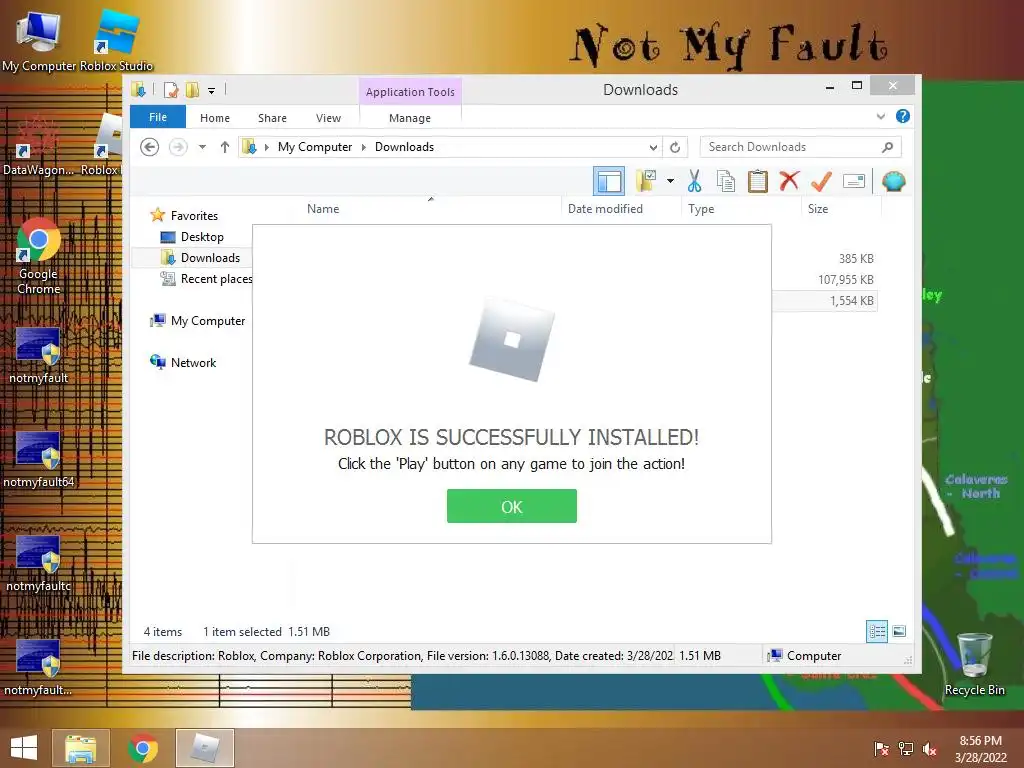The width and height of the screenshot is (1024, 768).
Task: Select the file row sized 1,554 KB
Action: pos(825,300)
